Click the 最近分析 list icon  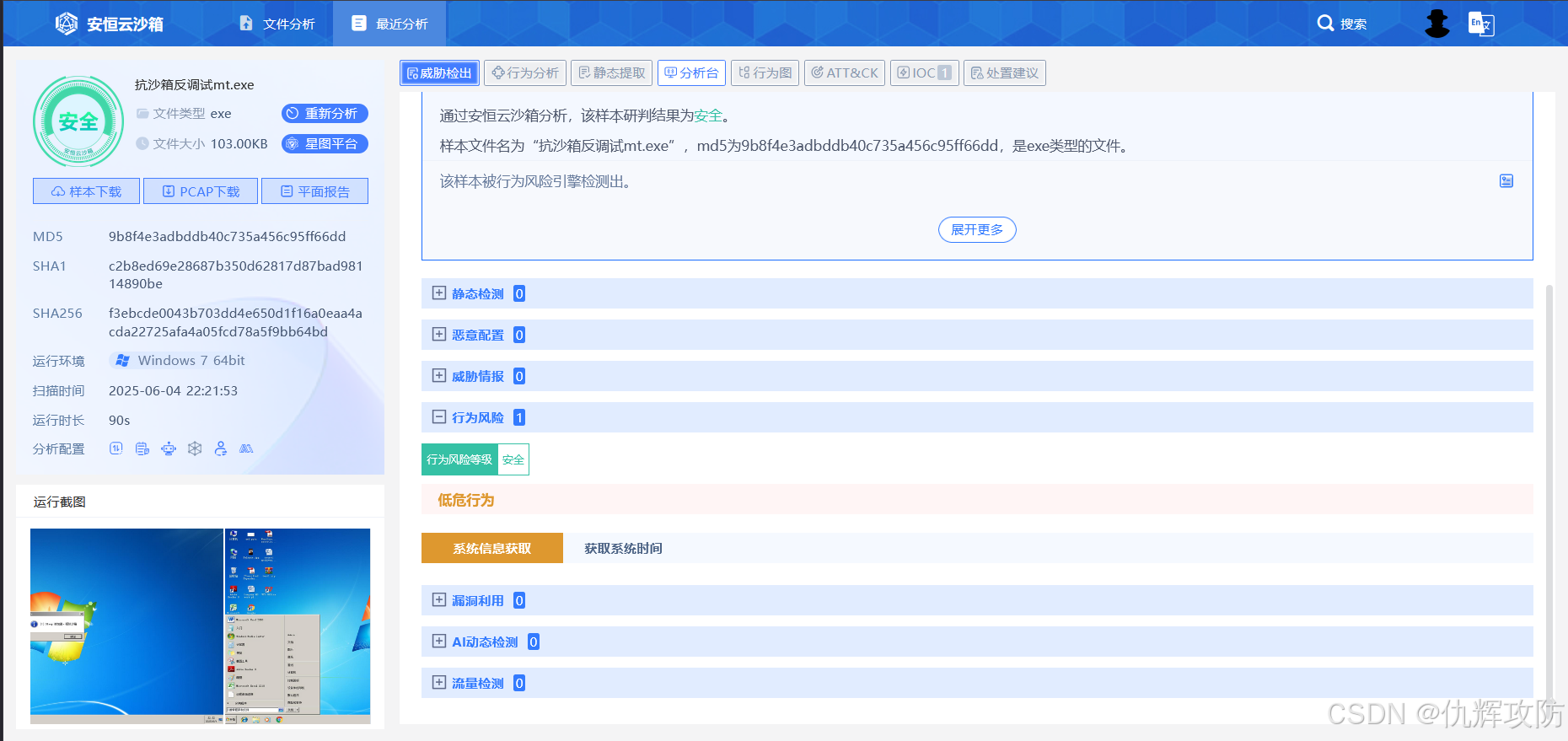pos(359,23)
